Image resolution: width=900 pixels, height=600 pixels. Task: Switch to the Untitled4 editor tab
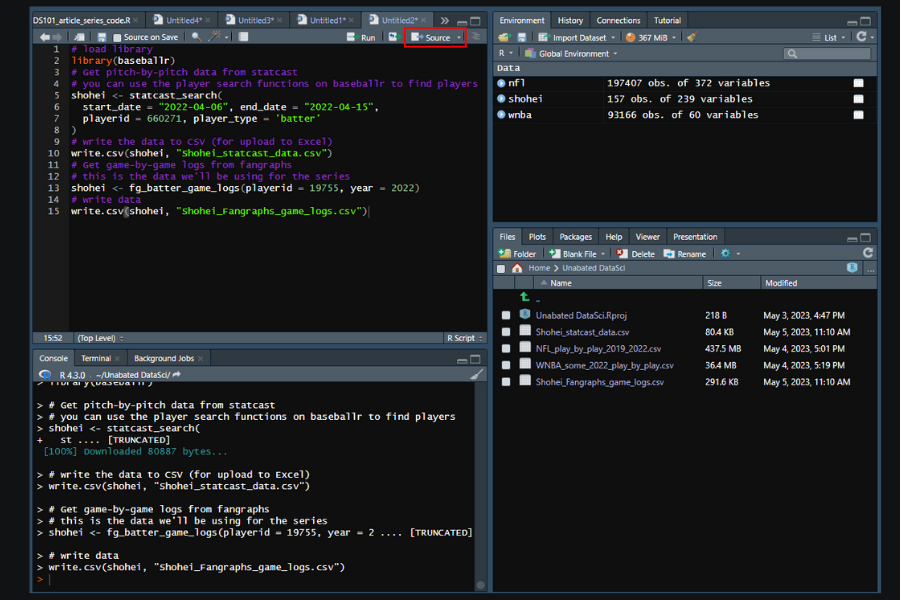184,20
